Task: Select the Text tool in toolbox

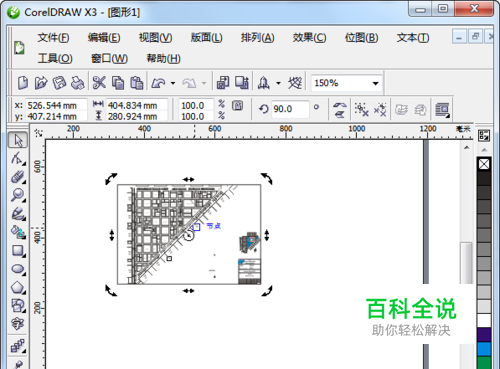Action: point(18,323)
